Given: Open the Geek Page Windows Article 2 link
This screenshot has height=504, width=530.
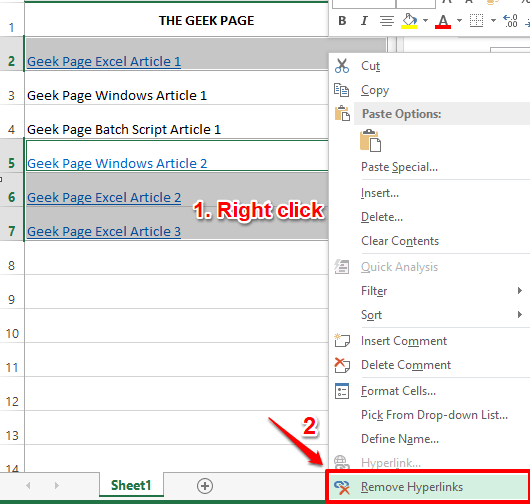Looking at the screenshot, I should [x=117, y=164].
